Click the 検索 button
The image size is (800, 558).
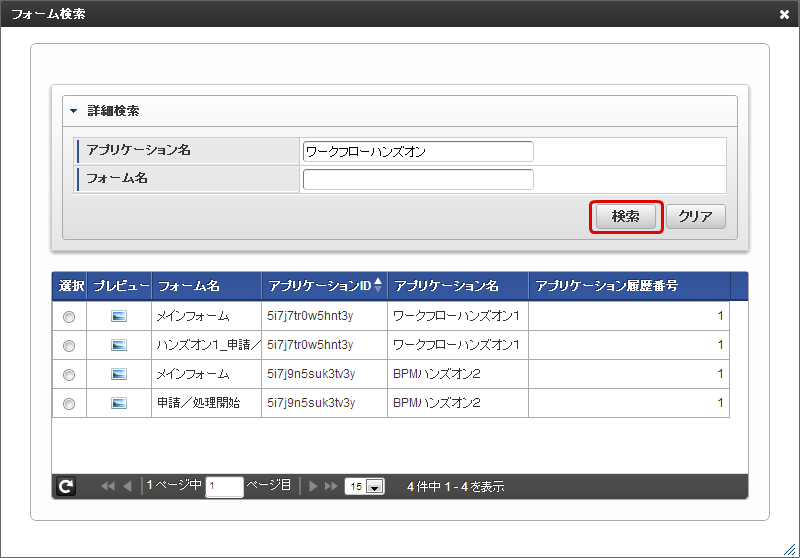click(626, 217)
